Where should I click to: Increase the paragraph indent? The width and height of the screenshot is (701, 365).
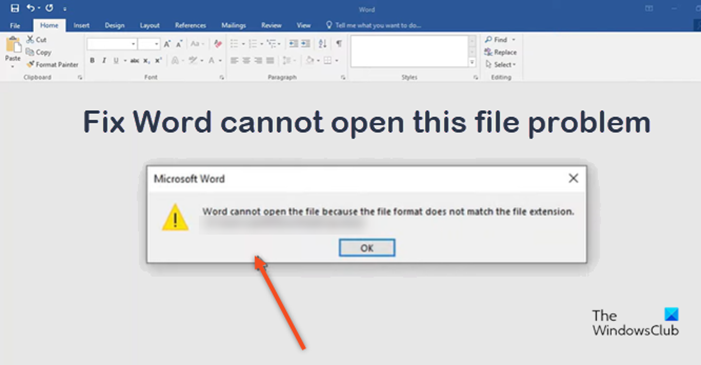305,44
